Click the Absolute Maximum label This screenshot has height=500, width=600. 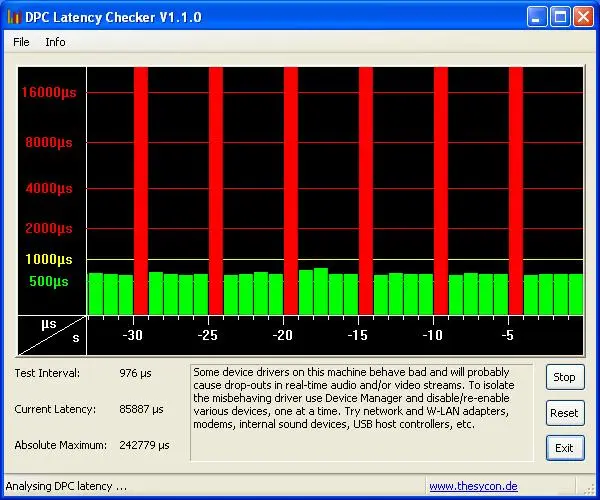tap(61, 445)
